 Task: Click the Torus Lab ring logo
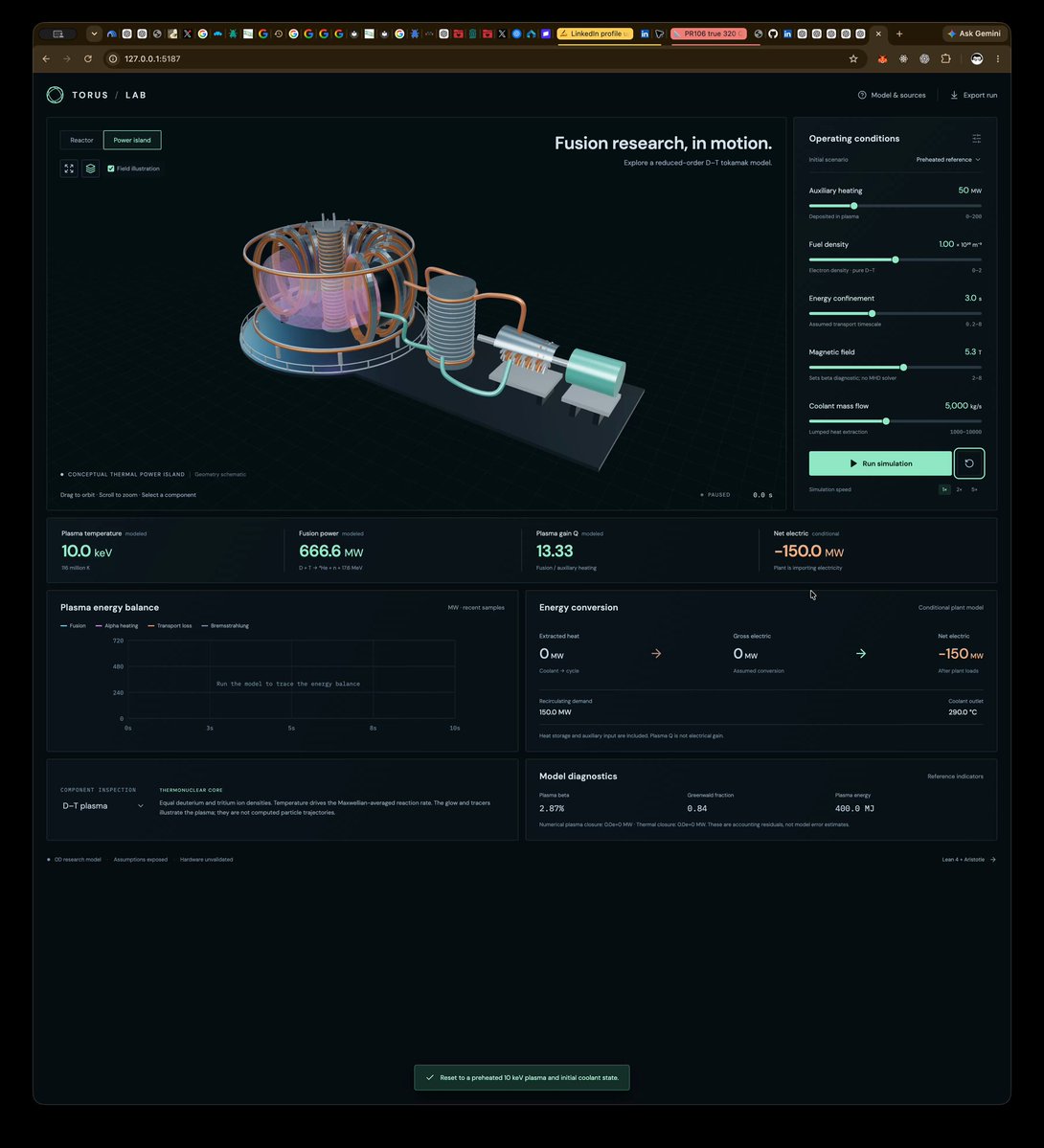pyautogui.click(x=55, y=95)
